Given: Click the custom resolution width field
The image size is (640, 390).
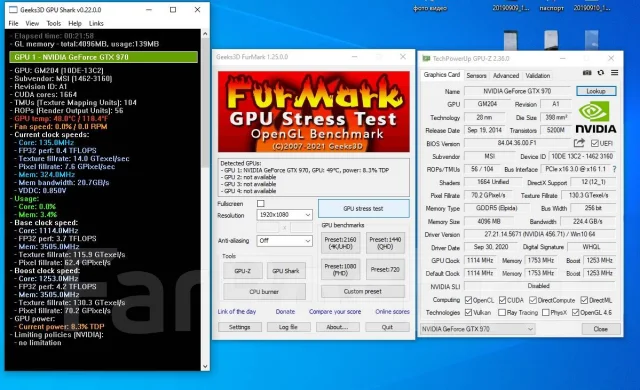Looking at the screenshot, I should (268, 227).
